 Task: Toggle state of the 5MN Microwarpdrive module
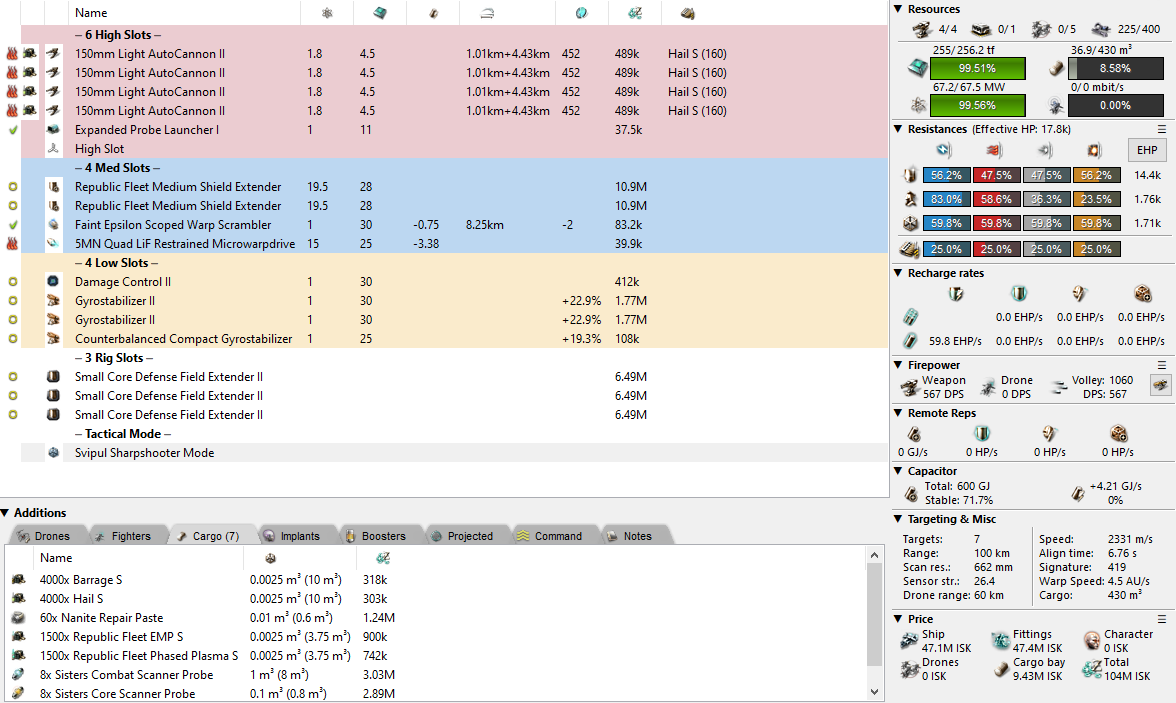pyautogui.click(x=12, y=244)
